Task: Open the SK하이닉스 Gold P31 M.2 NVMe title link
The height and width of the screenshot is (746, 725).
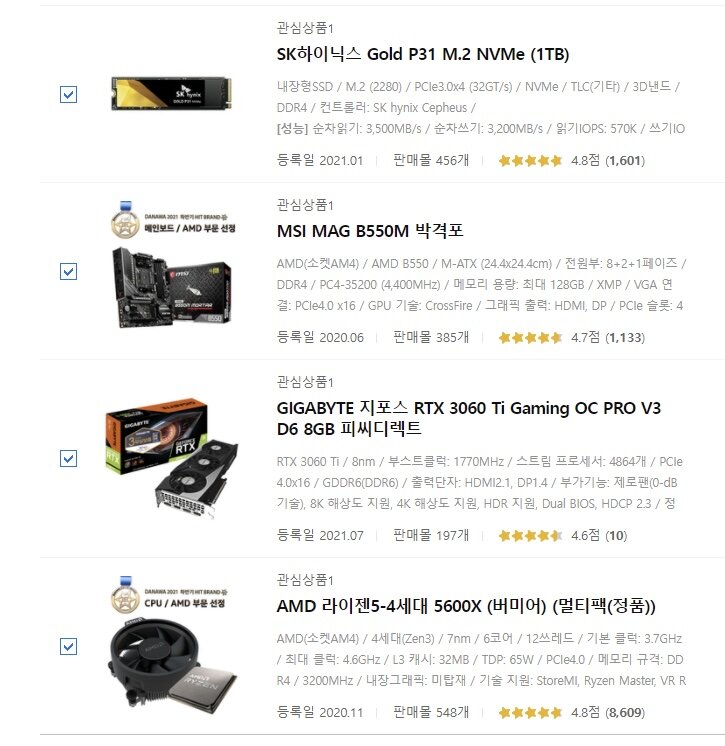Action: point(422,54)
